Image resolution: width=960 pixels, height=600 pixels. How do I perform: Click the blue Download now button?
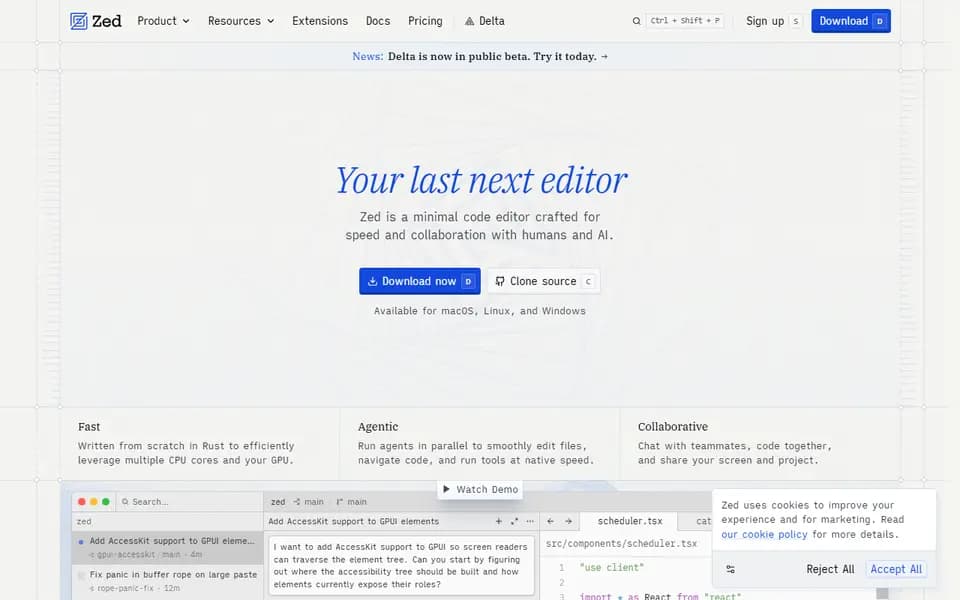(x=419, y=281)
